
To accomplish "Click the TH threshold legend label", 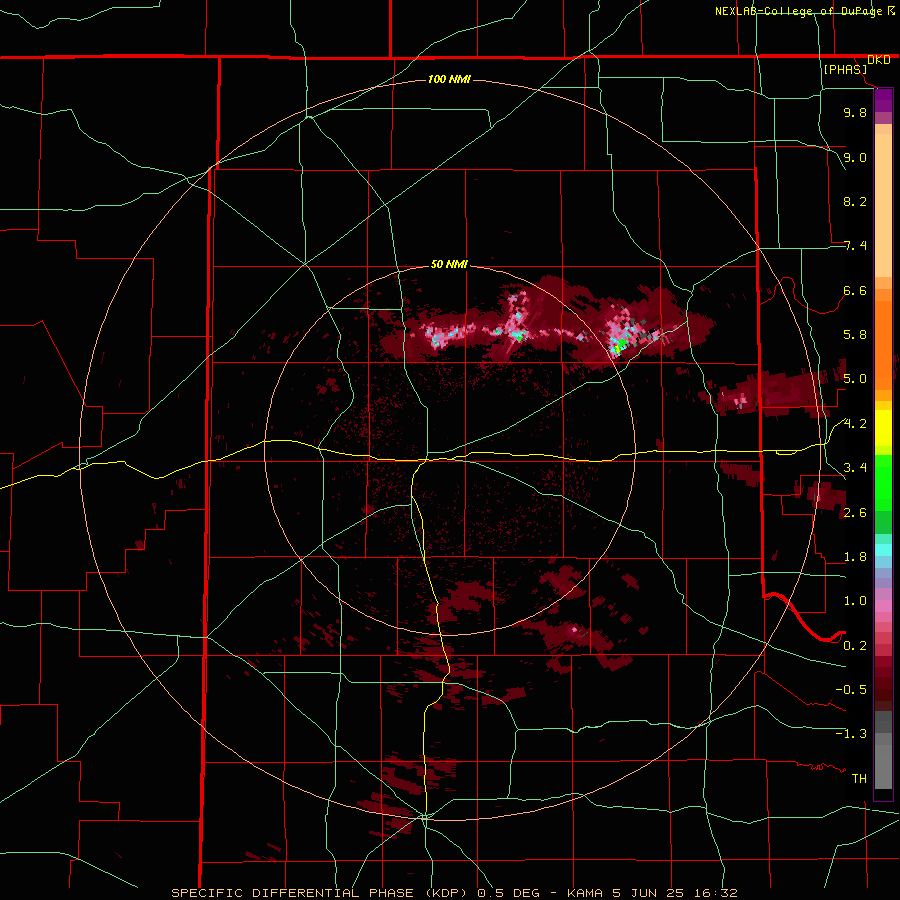I will pos(859,778).
